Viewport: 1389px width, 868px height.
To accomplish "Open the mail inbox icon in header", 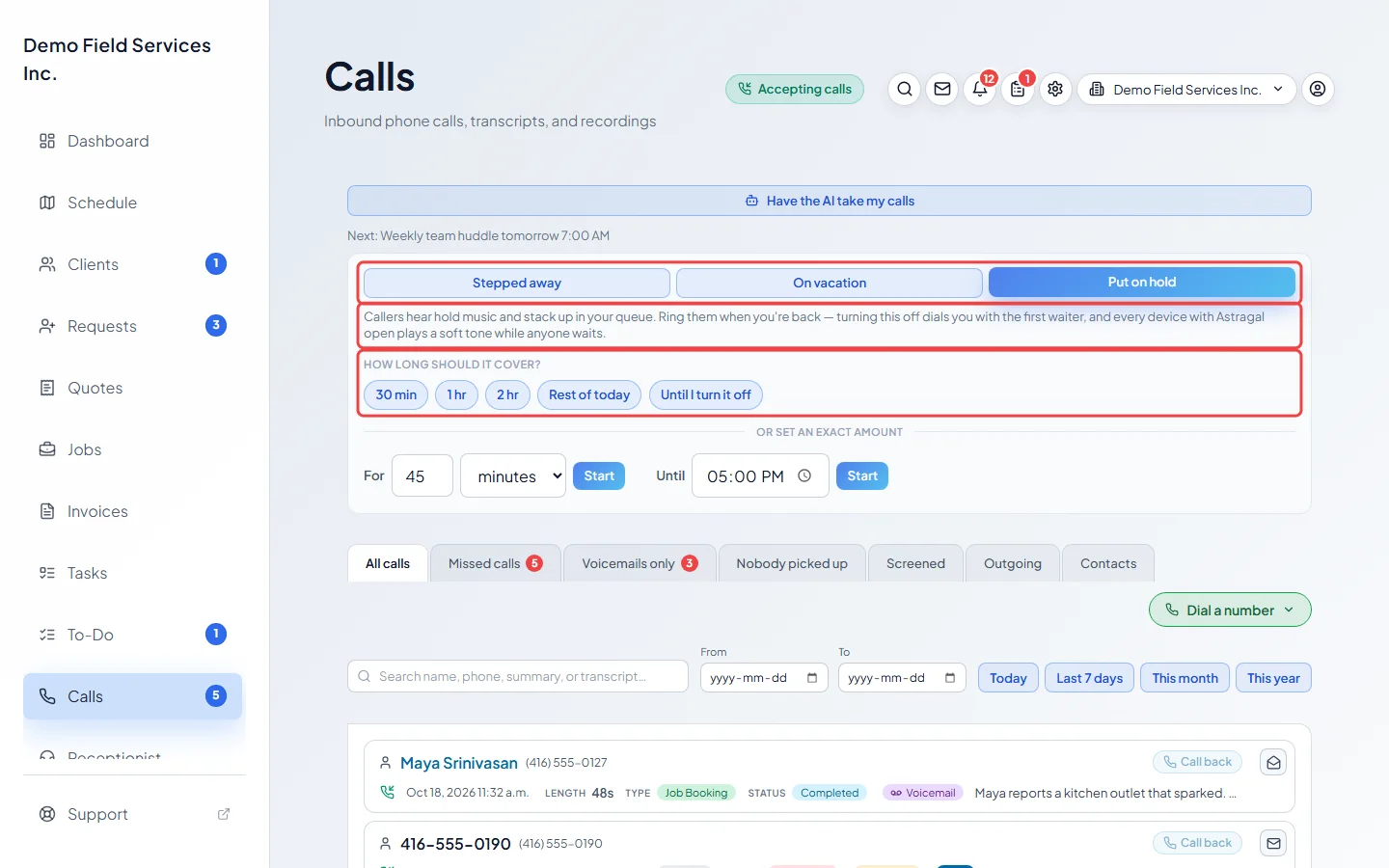I will click(x=942, y=90).
